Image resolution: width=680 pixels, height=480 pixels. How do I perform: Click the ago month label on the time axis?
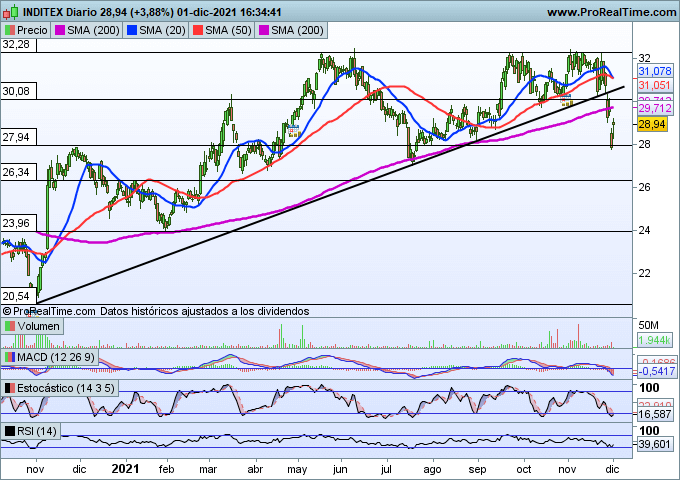pyautogui.click(x=432, y=470)
